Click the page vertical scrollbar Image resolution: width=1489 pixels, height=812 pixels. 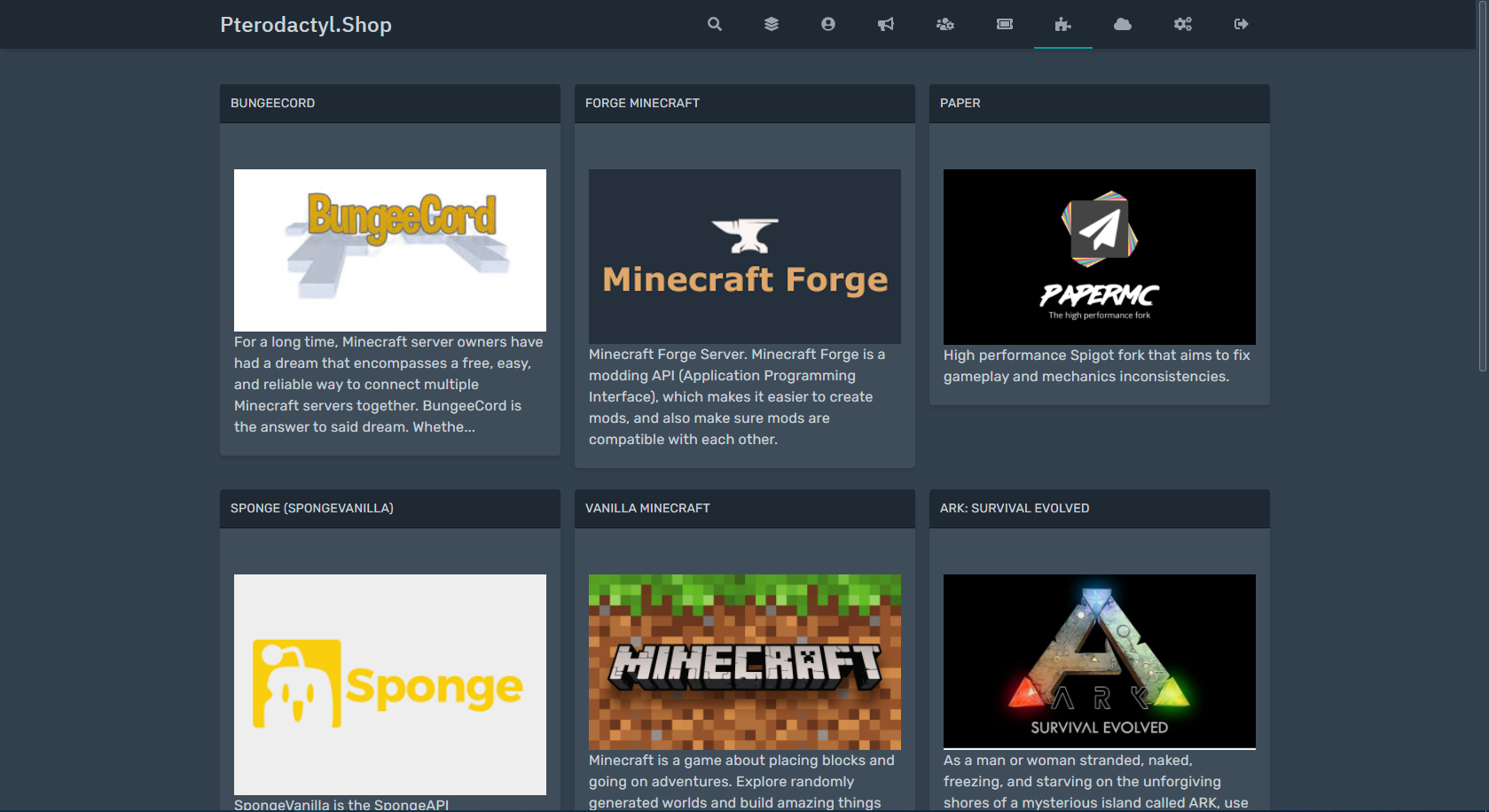pyautogui.click(x=1482, y=186)
